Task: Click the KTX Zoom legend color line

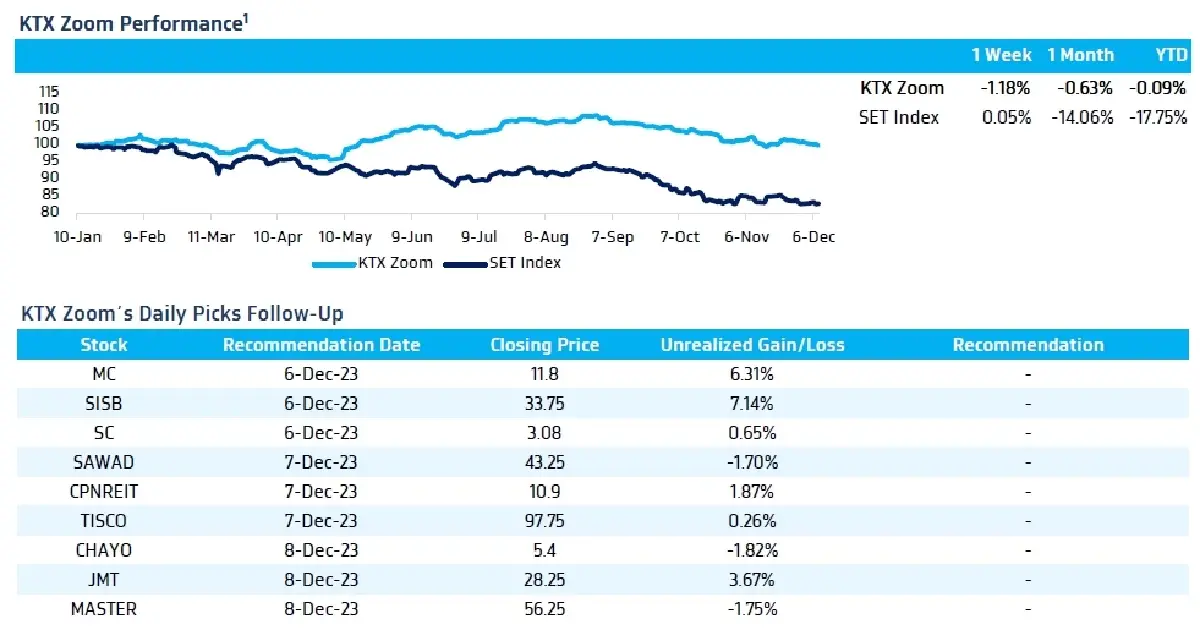Action: tap(334, 264)
